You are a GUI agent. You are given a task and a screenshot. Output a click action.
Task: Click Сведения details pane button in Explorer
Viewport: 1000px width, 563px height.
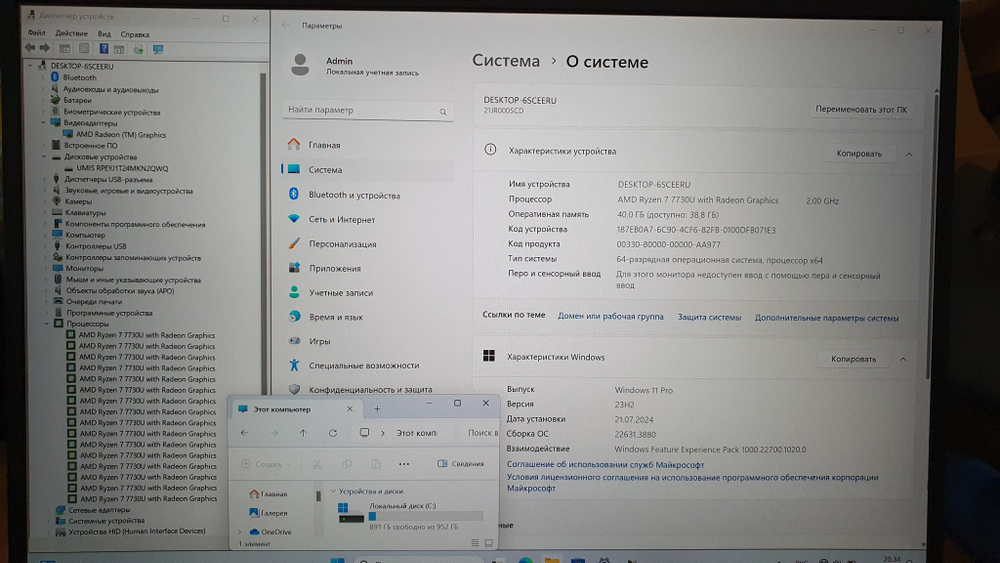click(460, 464)
